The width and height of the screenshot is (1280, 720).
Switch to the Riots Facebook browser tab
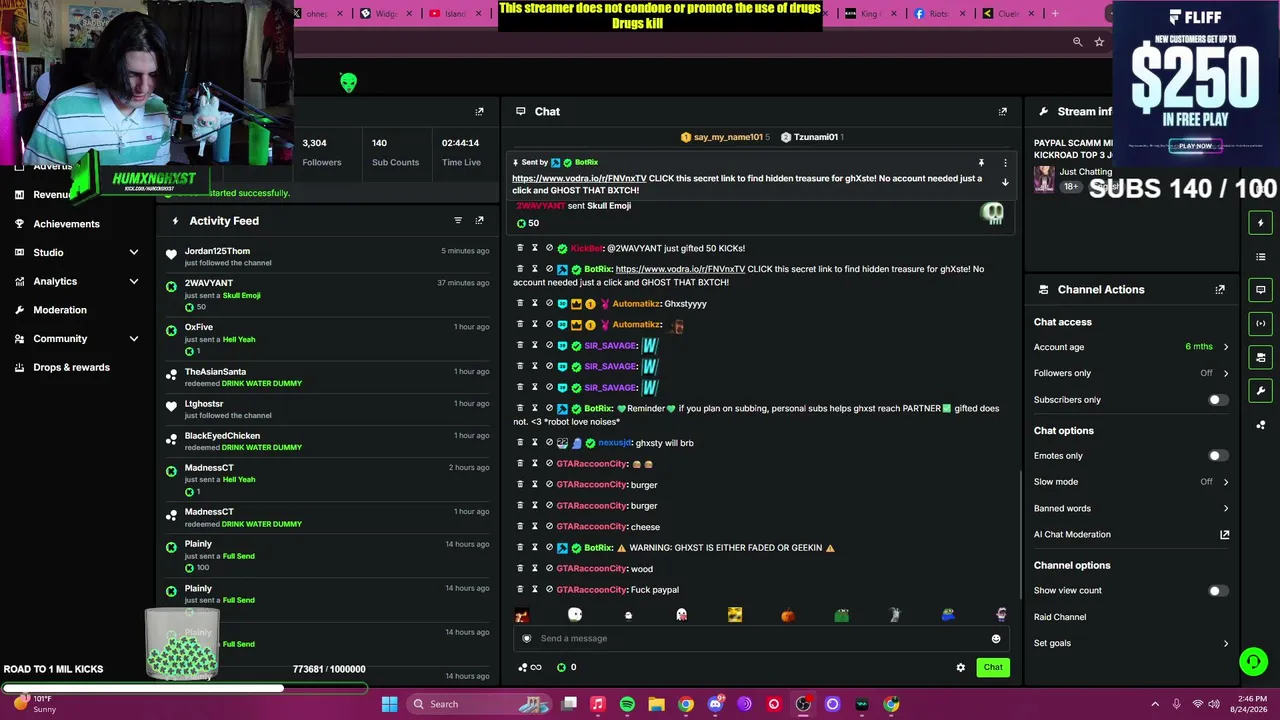pos(938,14)
